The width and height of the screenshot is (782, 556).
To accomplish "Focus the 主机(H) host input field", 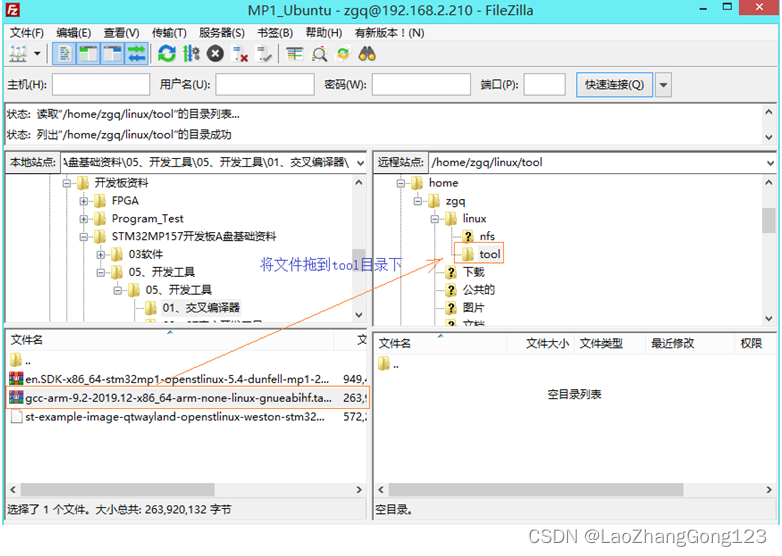I will tap(101, 84).
